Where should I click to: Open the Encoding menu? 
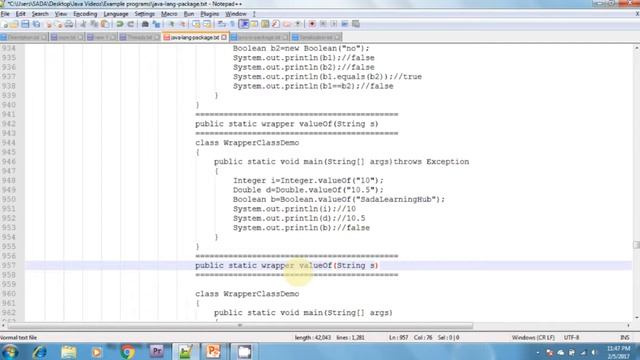pyautogui.click(x=85, y=14)
